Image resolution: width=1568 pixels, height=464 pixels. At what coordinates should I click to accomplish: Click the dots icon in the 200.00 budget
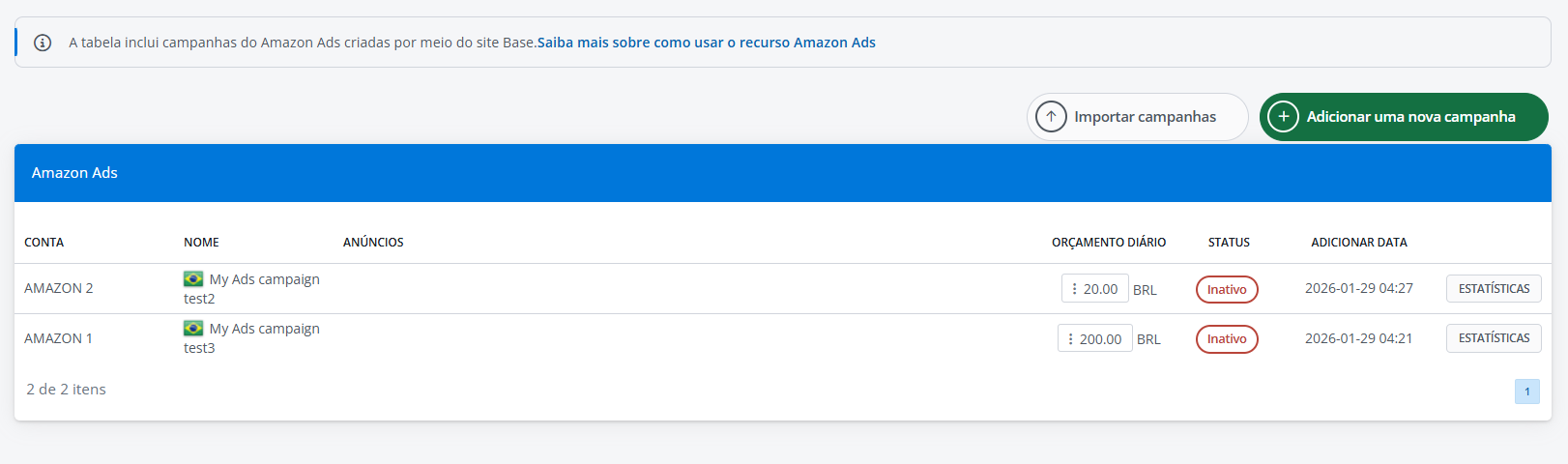[1070, 338]
